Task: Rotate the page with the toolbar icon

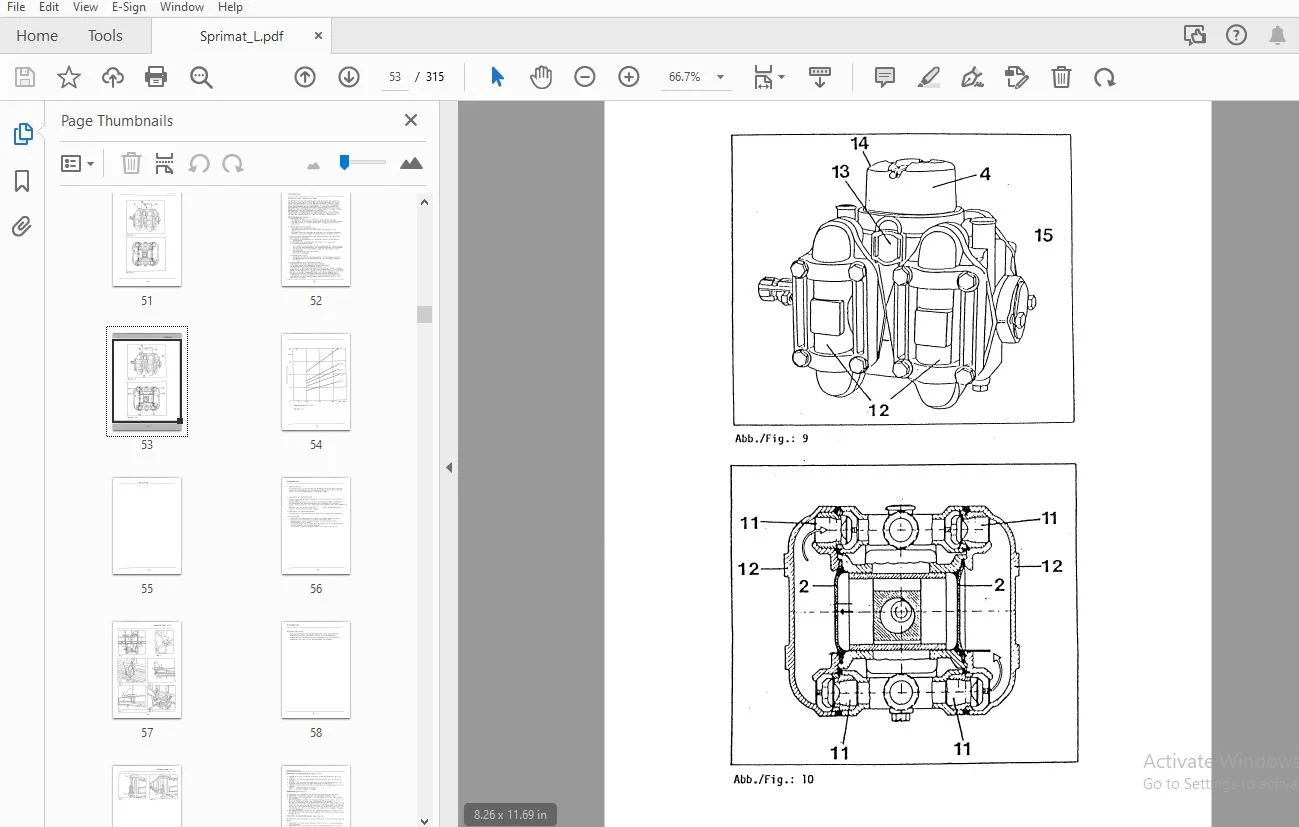Action: [1104, 77]
